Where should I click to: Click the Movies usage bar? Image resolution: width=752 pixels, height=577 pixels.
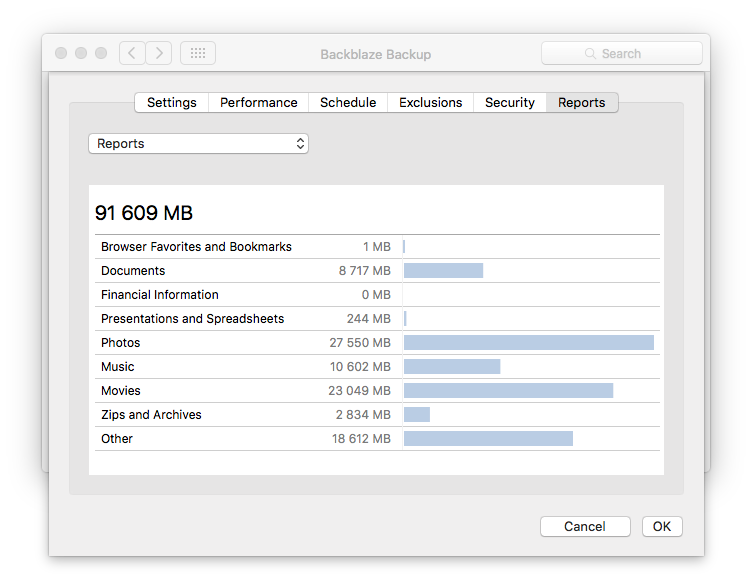coord(508,390)
